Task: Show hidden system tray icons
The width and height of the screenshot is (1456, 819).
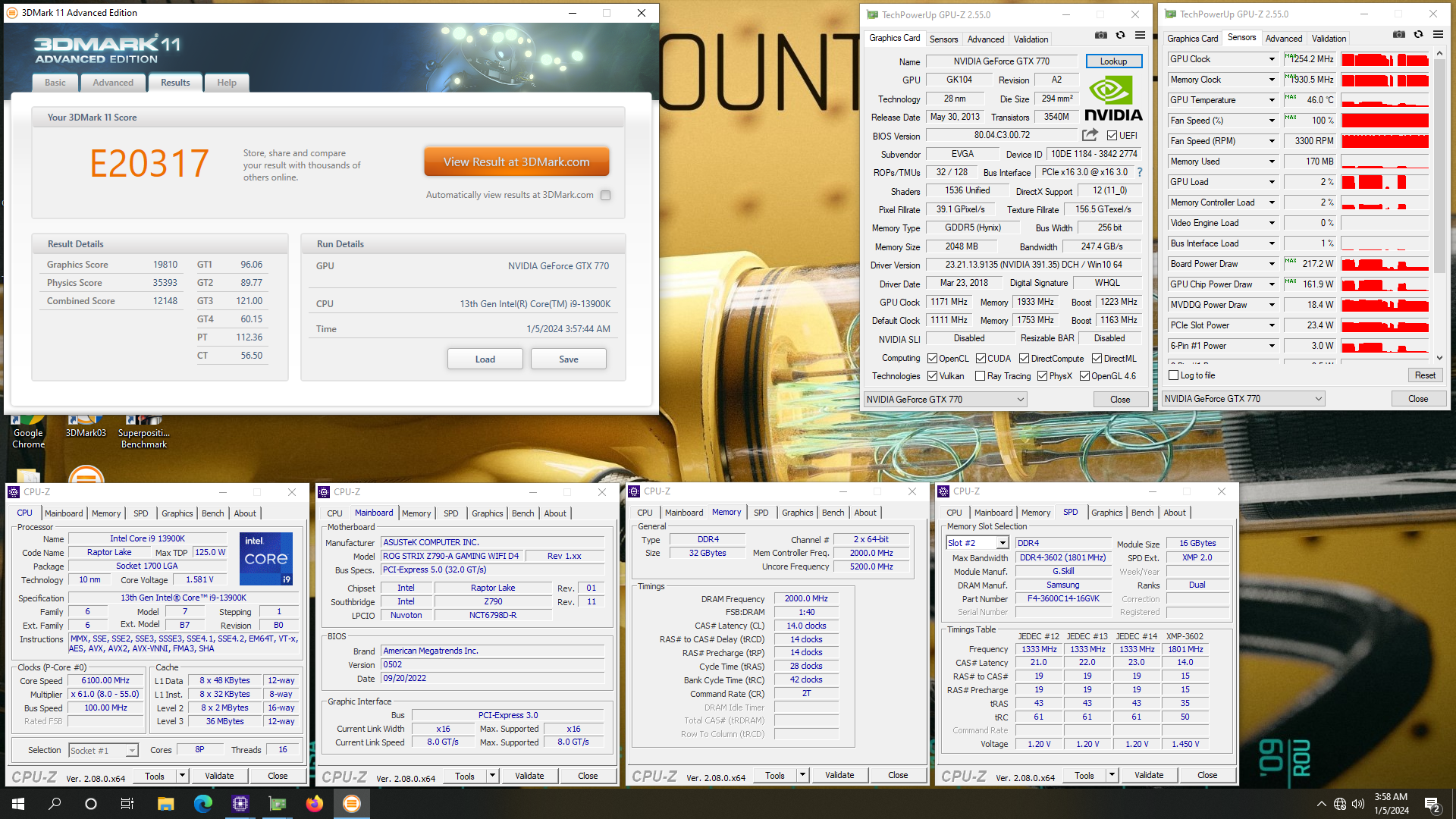Action: click(1322, 804)
